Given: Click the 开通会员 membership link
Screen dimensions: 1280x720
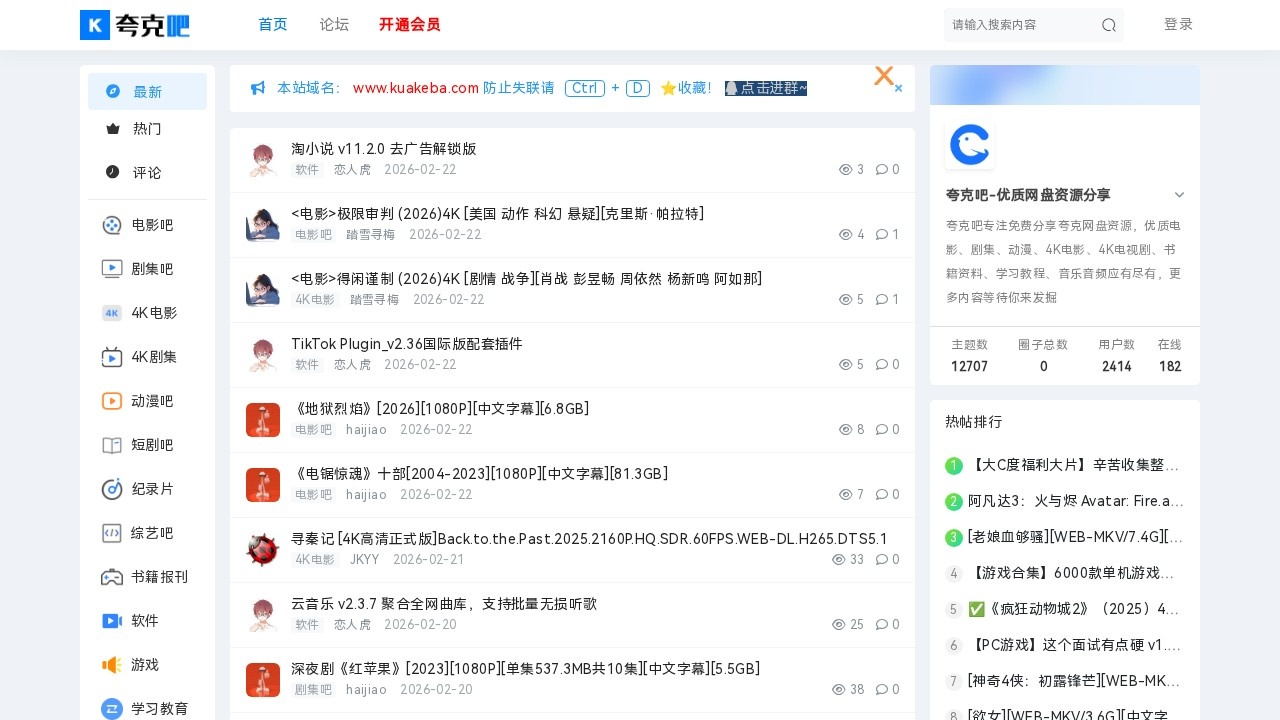Looking at the screenshot, I should tap(410, 25).
